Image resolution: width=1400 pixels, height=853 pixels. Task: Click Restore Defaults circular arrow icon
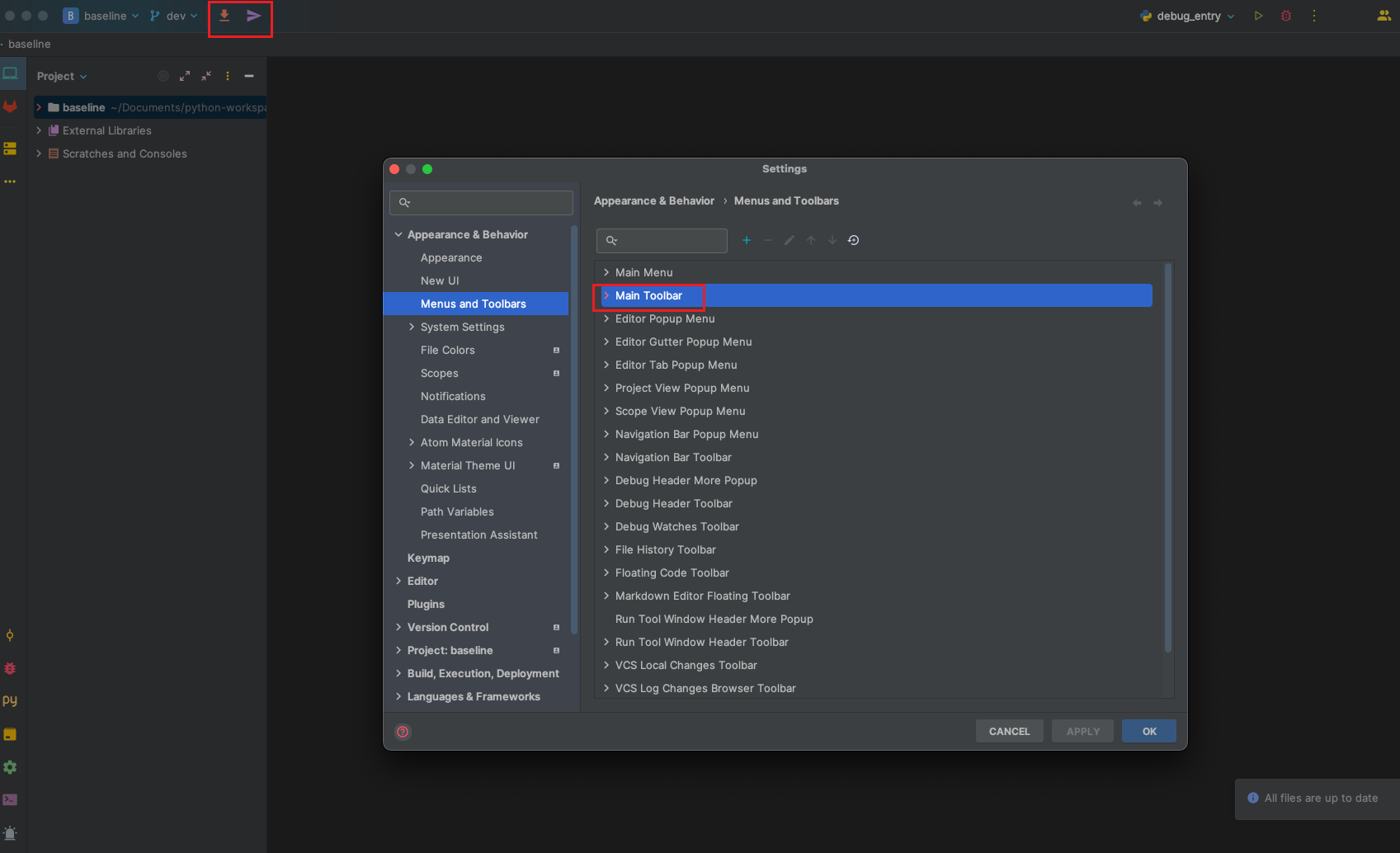(x=854, y=240)
